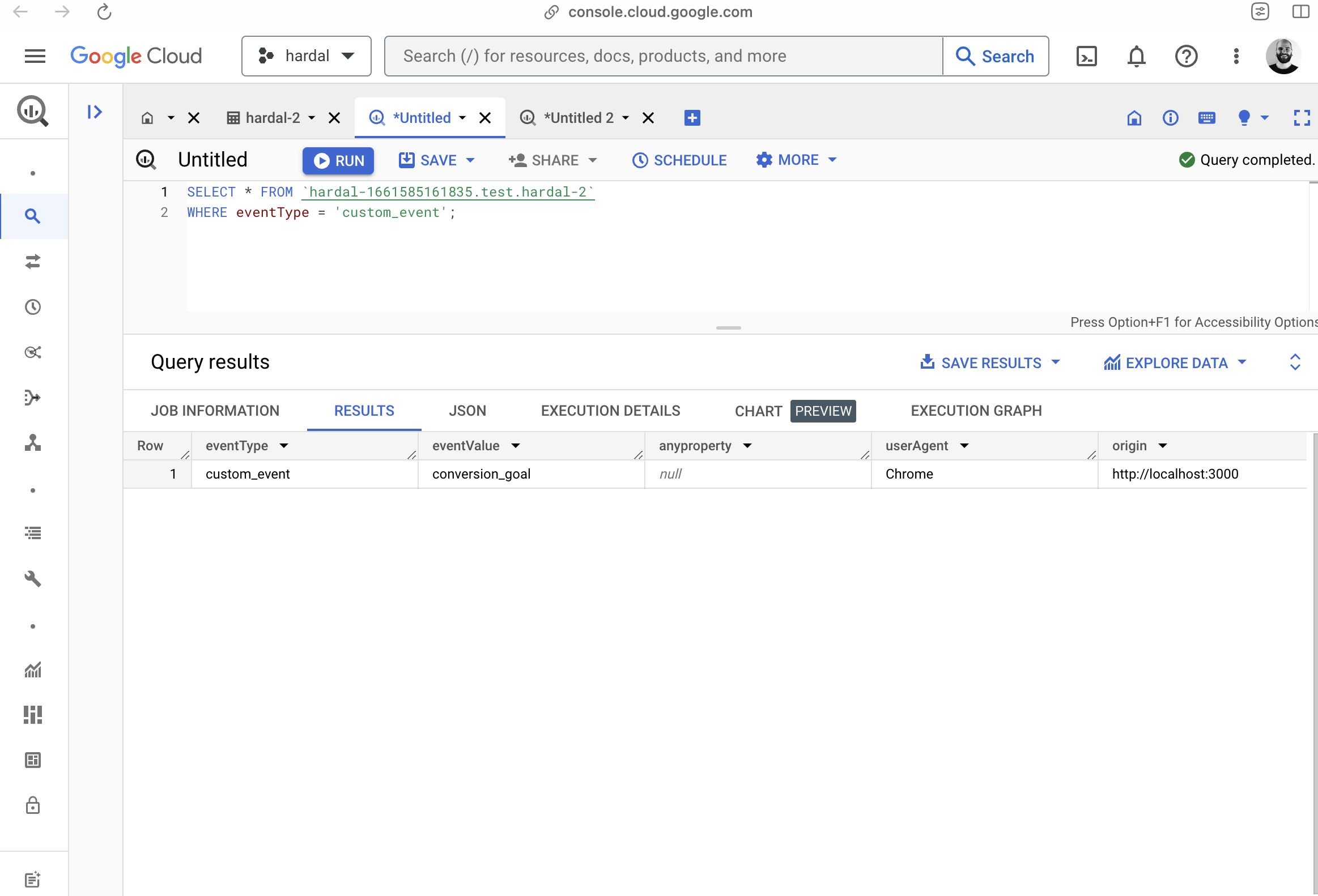This screenshot has height=896, width=1318.
Task: Open Release notes icon at sidebar bottom
Action: coord(33,879)
